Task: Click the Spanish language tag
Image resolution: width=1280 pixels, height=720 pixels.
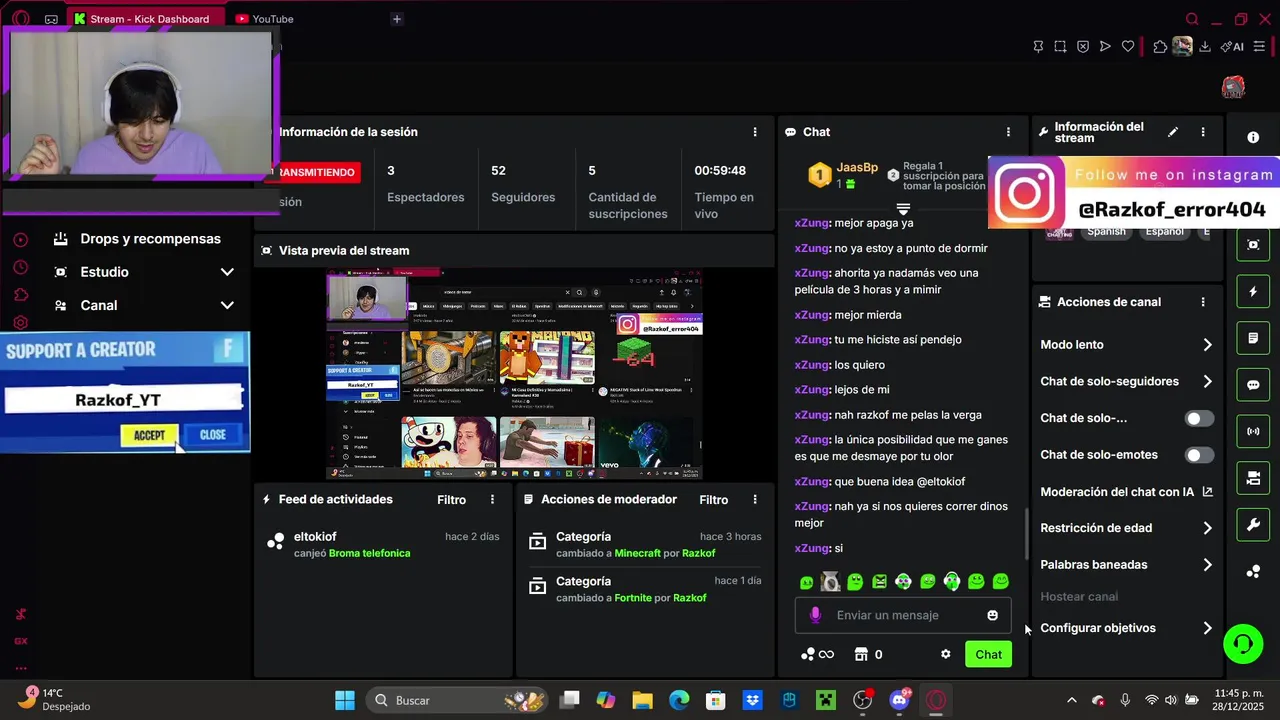Action: (x=1106, y=232)
